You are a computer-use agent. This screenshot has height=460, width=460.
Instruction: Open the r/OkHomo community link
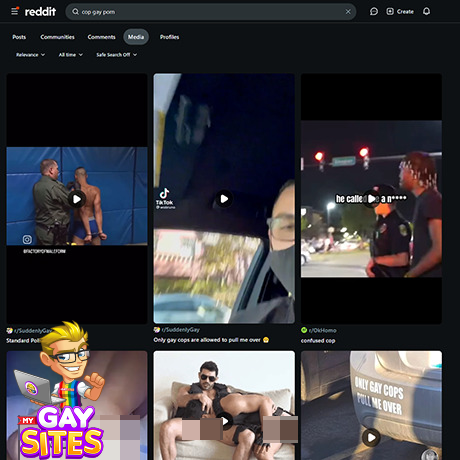pyautogui.click(x=322, y=330)
